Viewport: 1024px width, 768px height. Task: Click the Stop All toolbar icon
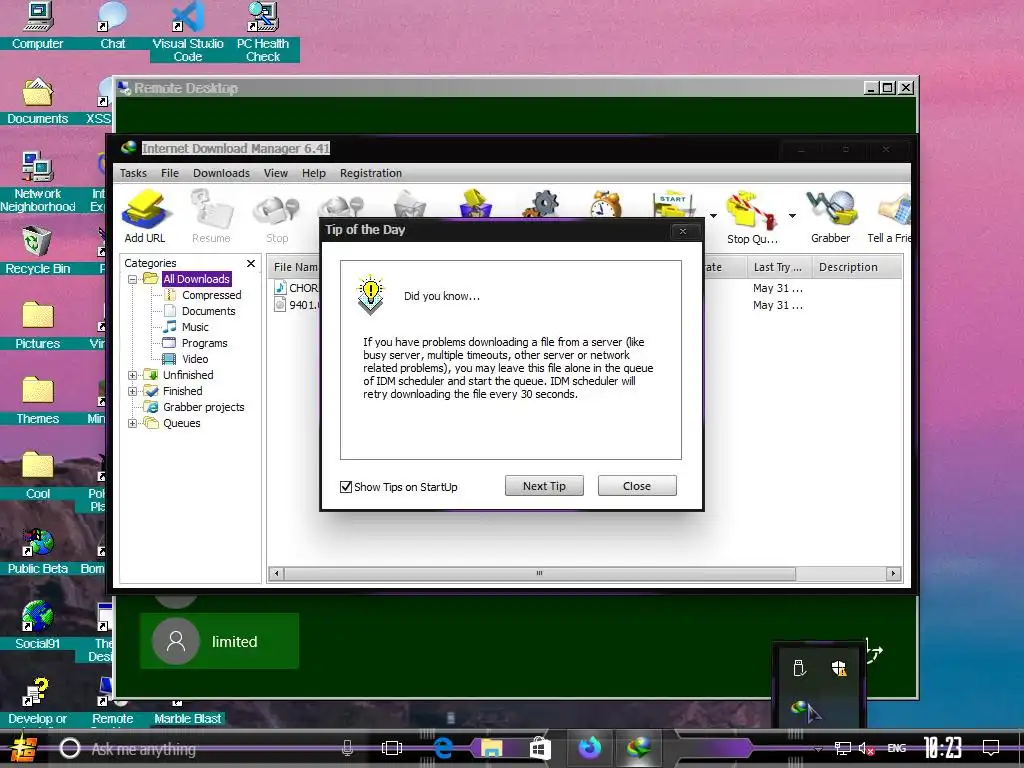[340, 206]
